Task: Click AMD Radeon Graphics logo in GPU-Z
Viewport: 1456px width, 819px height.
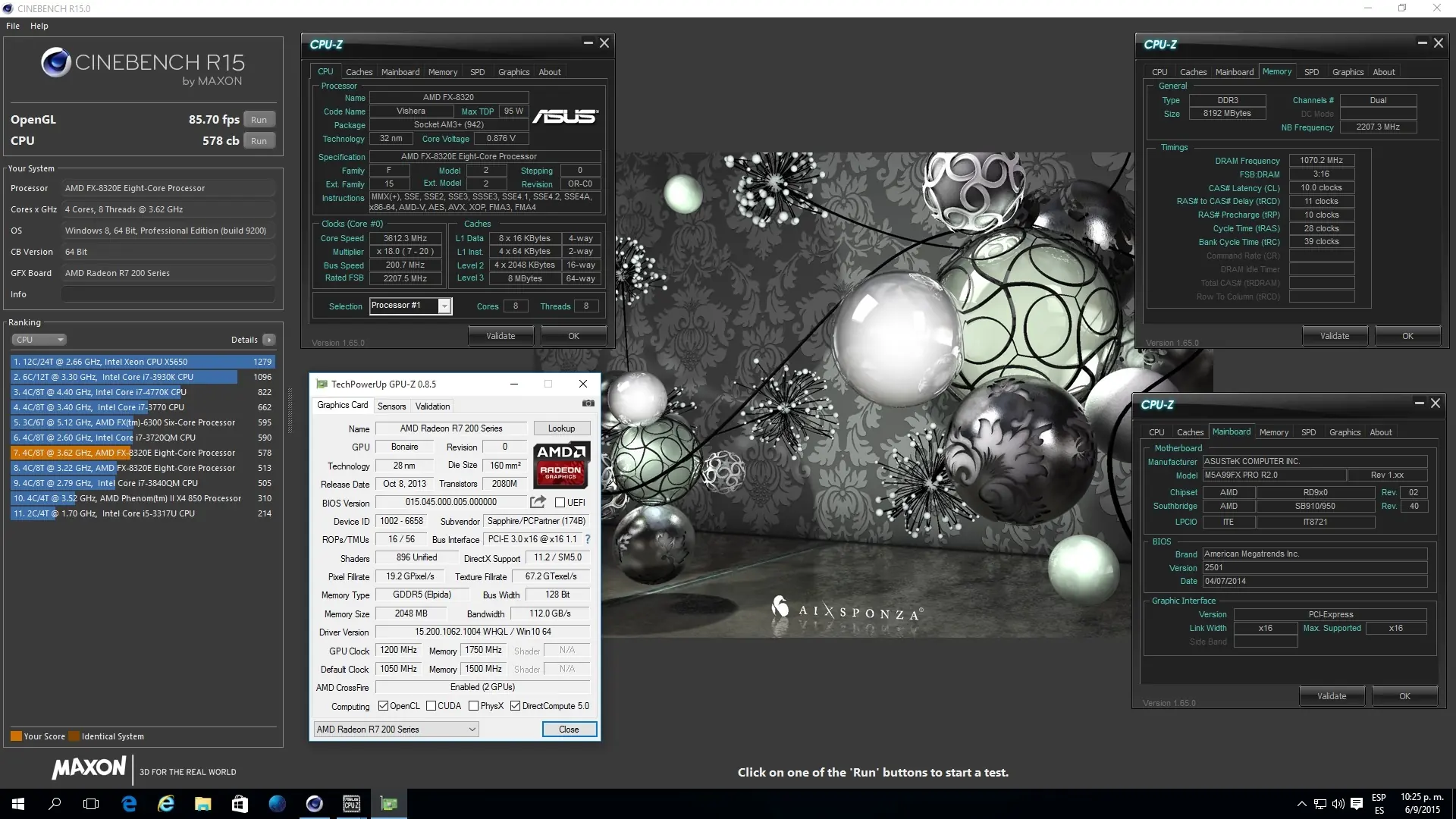Action: pos(560,464)
